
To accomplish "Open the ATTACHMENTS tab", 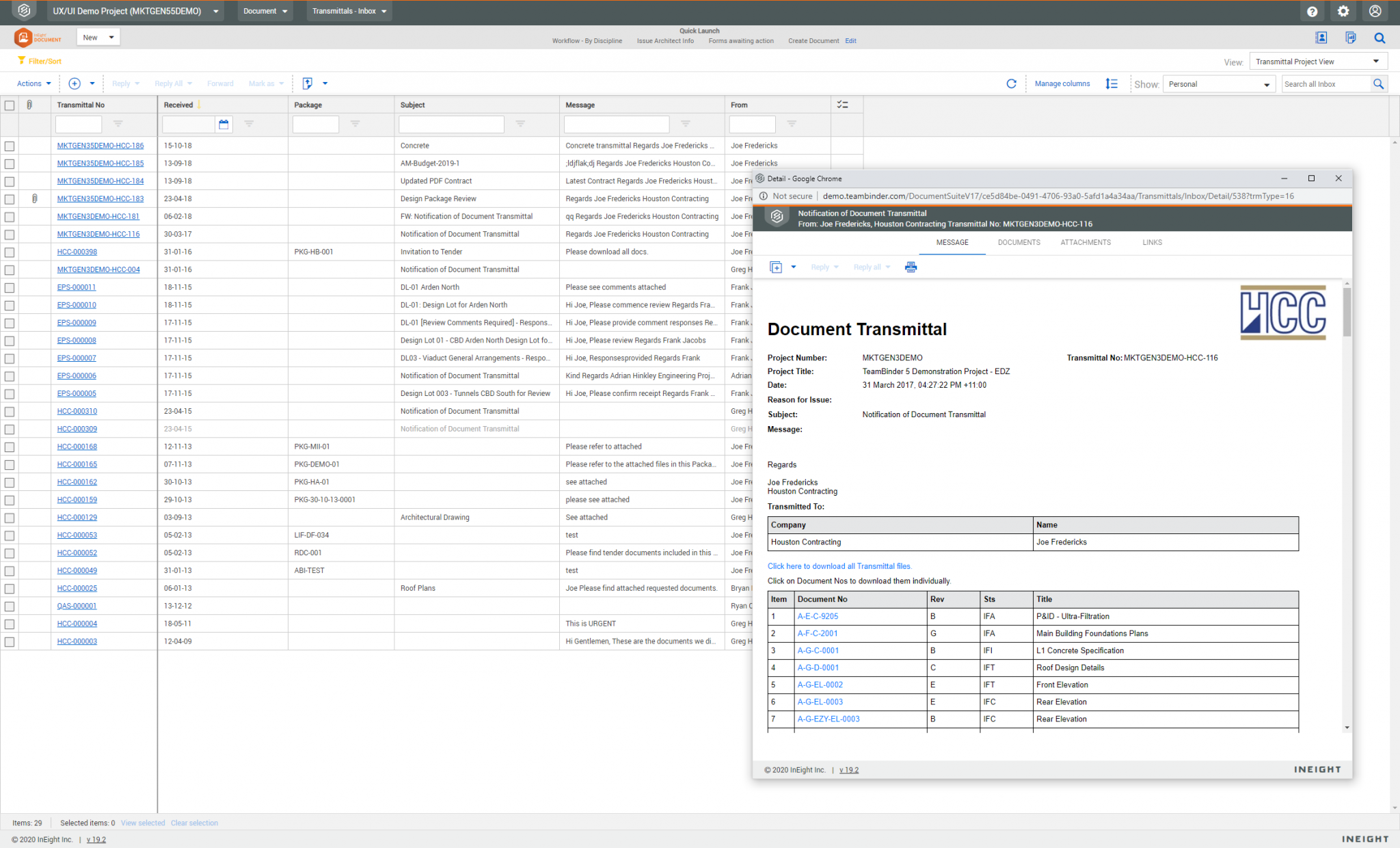I will tap(1085, 242).
